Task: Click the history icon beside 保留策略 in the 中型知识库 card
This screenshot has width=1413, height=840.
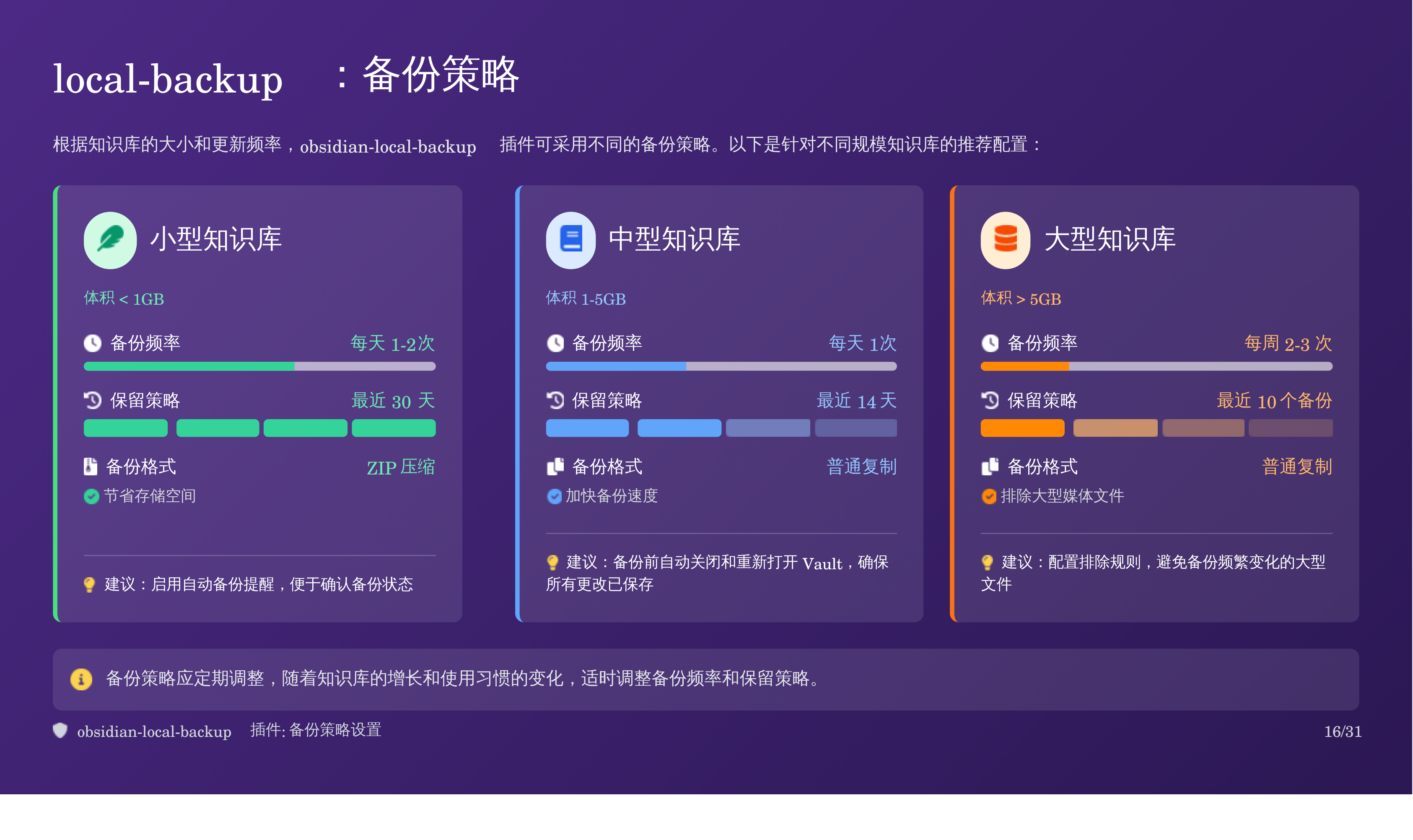Action: pos(555,400)
